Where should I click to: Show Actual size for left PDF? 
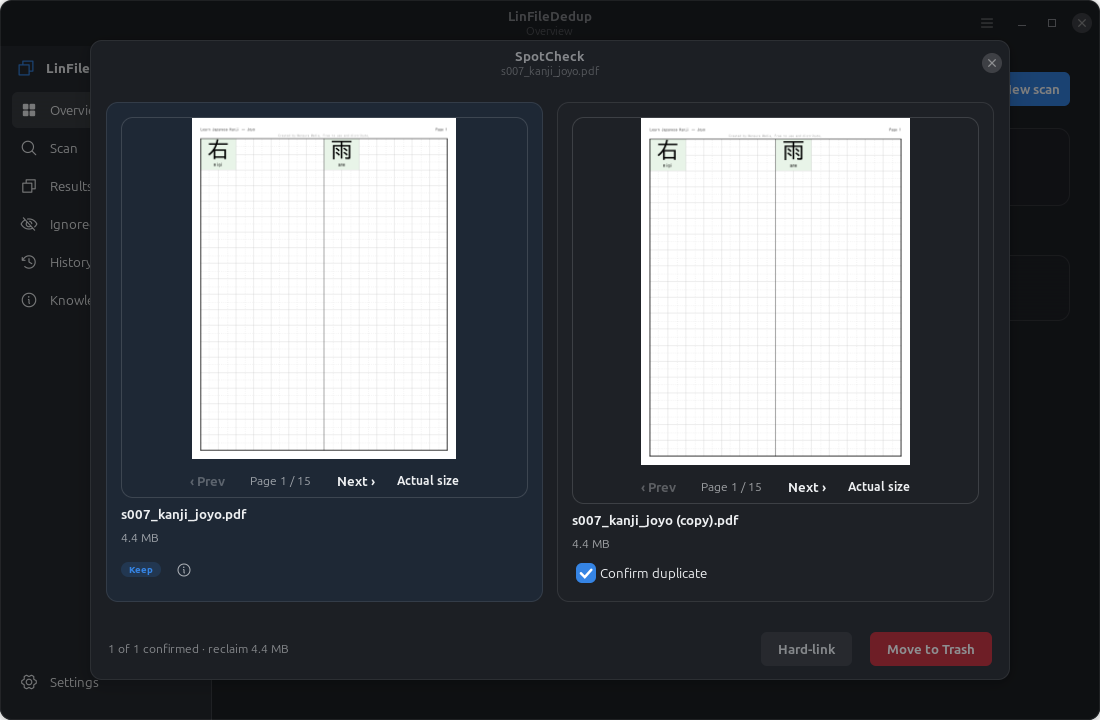click(x=427, y=481)
